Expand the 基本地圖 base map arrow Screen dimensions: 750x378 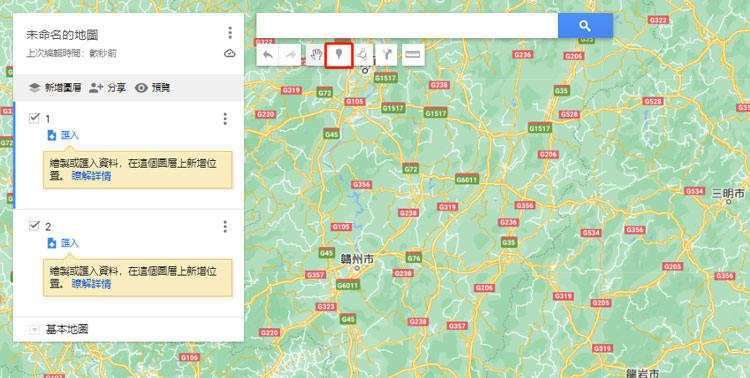(34, 330)
